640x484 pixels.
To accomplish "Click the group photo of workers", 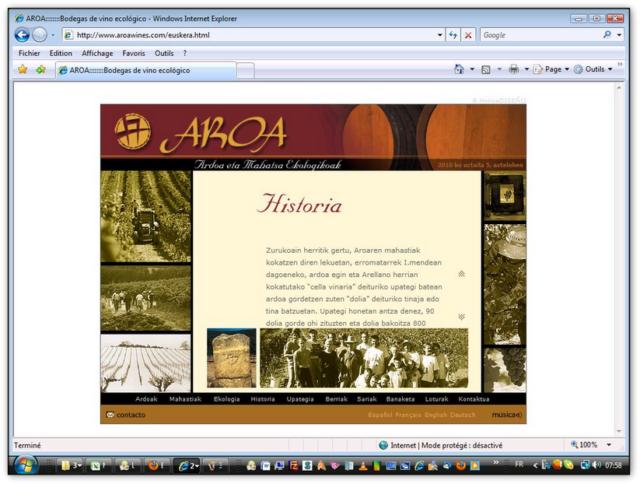I will pyautogui.click(x=364, y=358).
